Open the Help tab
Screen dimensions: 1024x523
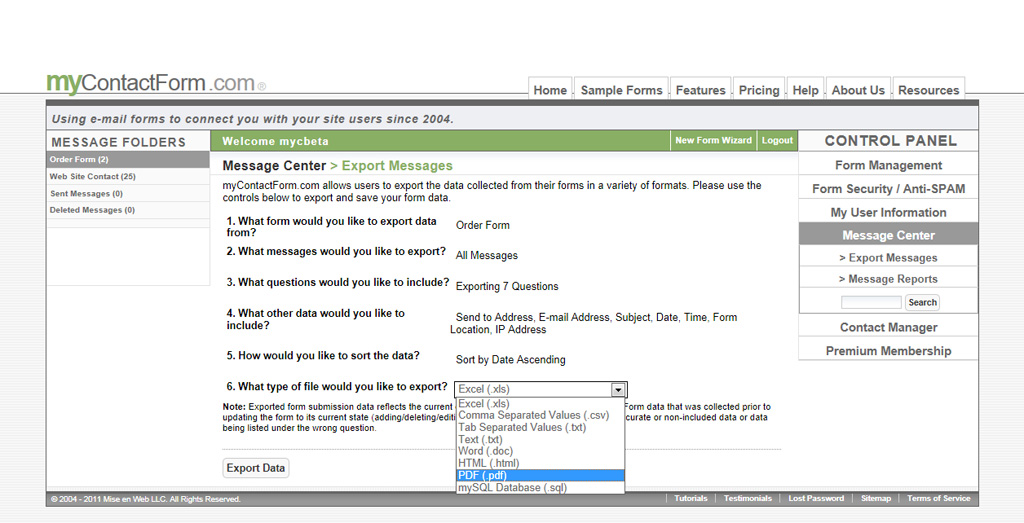point(805,90)
